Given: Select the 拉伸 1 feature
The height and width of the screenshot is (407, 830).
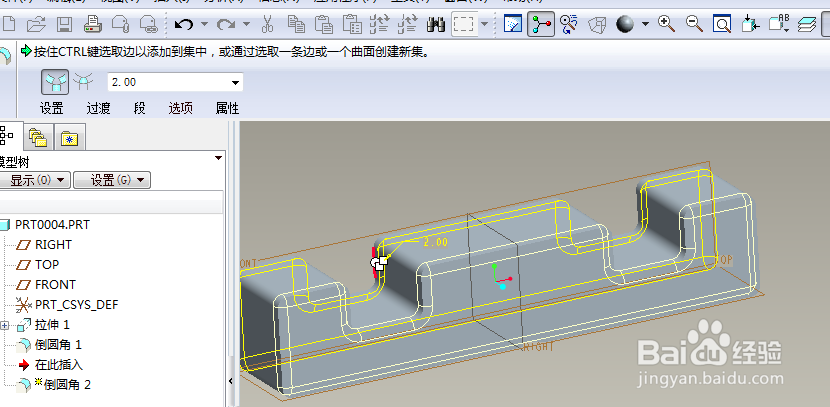Looking at the screenshot, I should [52, 324].
